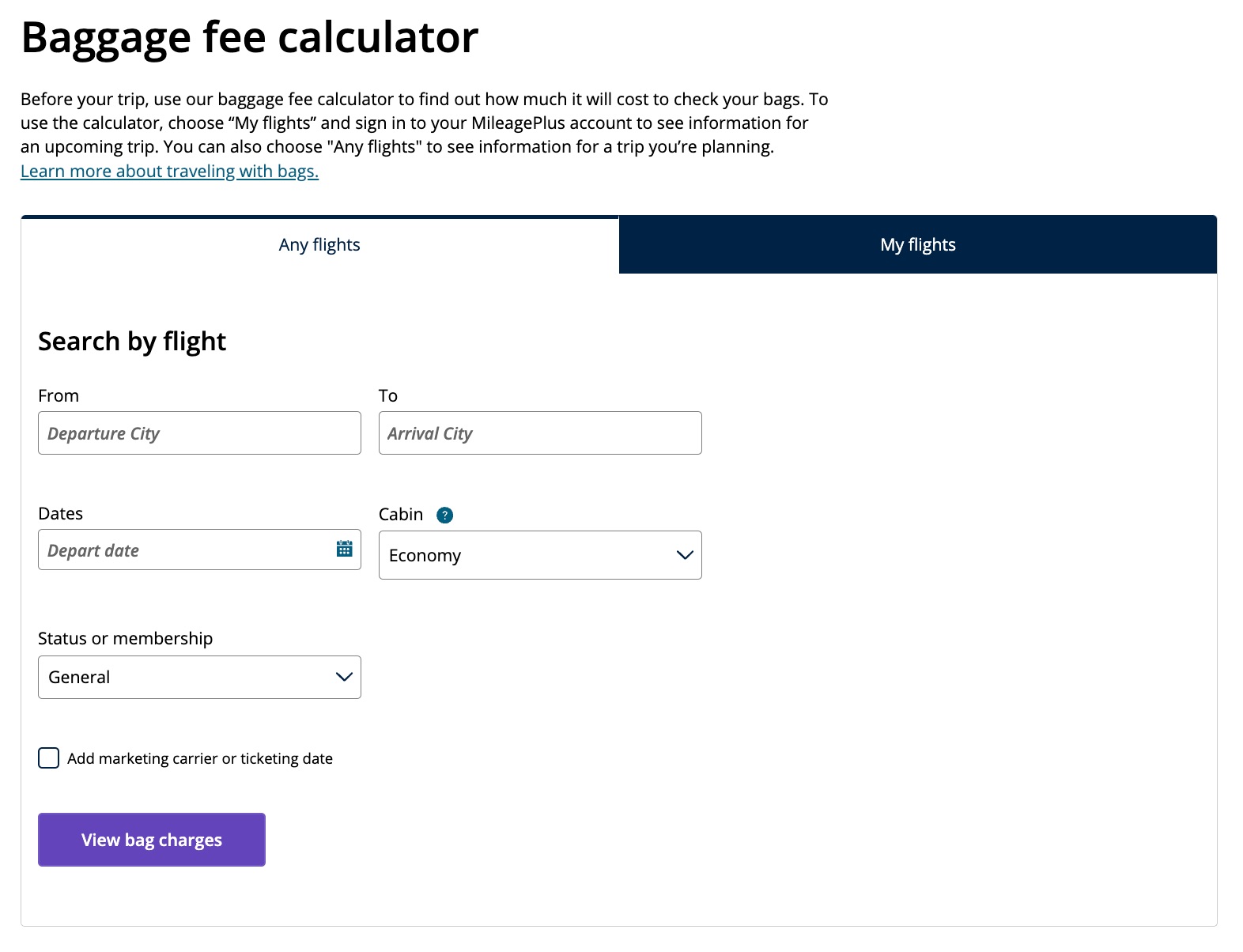
Task: Focus the Depart date text field
Action: click(174, 550)
